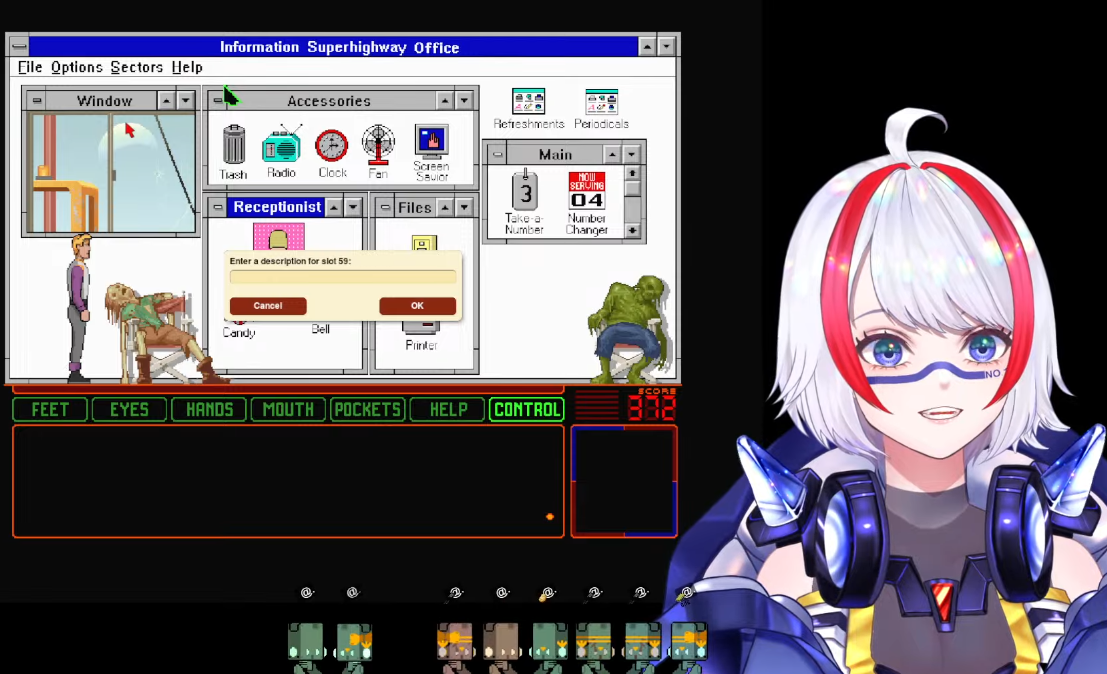Image resolution: width=1107 pixels, height=674 pixels.
Task: Click the Accessories window title bar
Action: (x=329, y=100)
